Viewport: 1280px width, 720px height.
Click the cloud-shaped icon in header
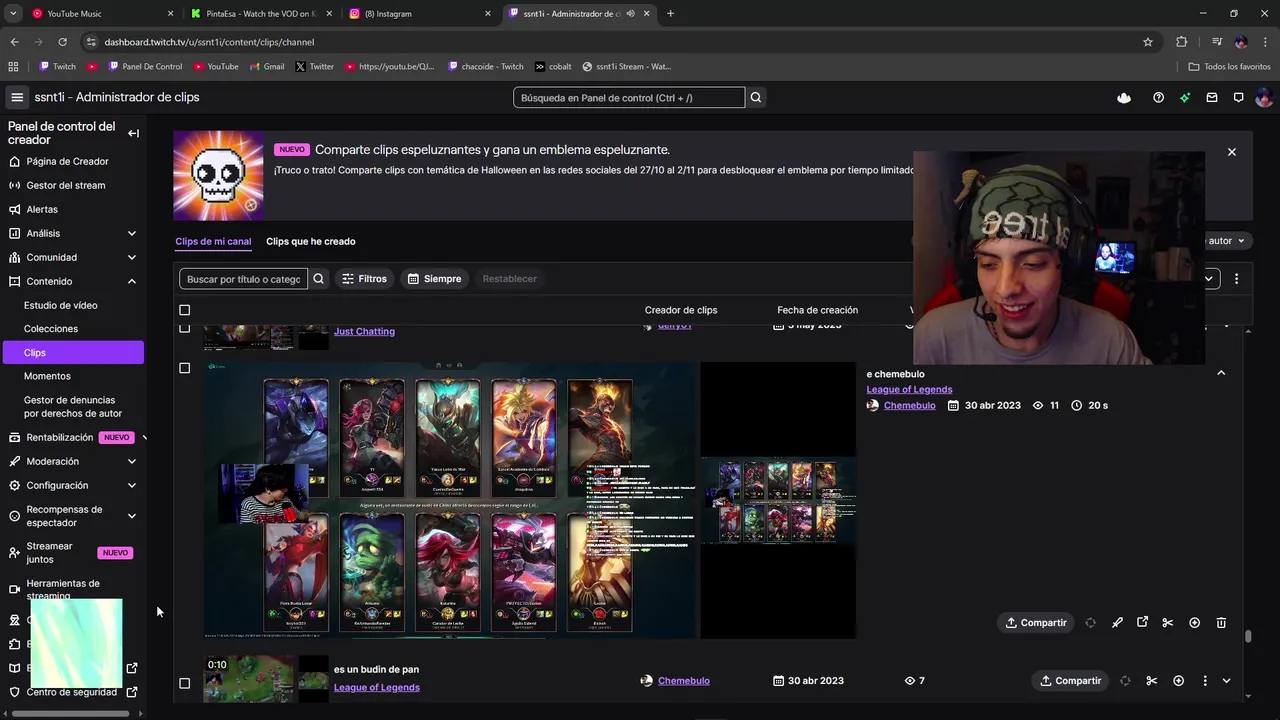click(1124, 97)
